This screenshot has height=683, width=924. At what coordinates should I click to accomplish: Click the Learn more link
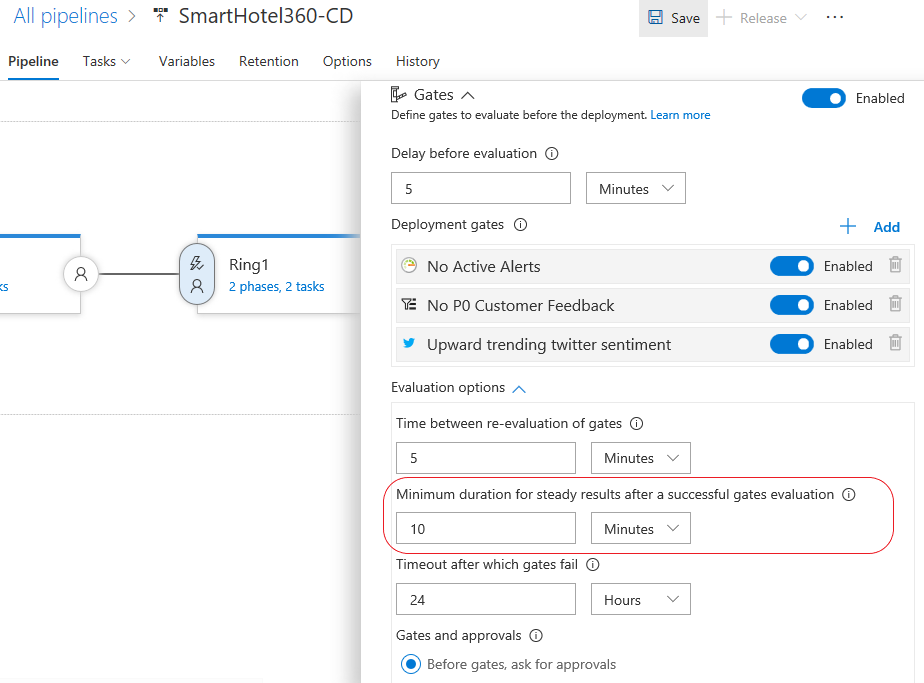pos(680,114)
